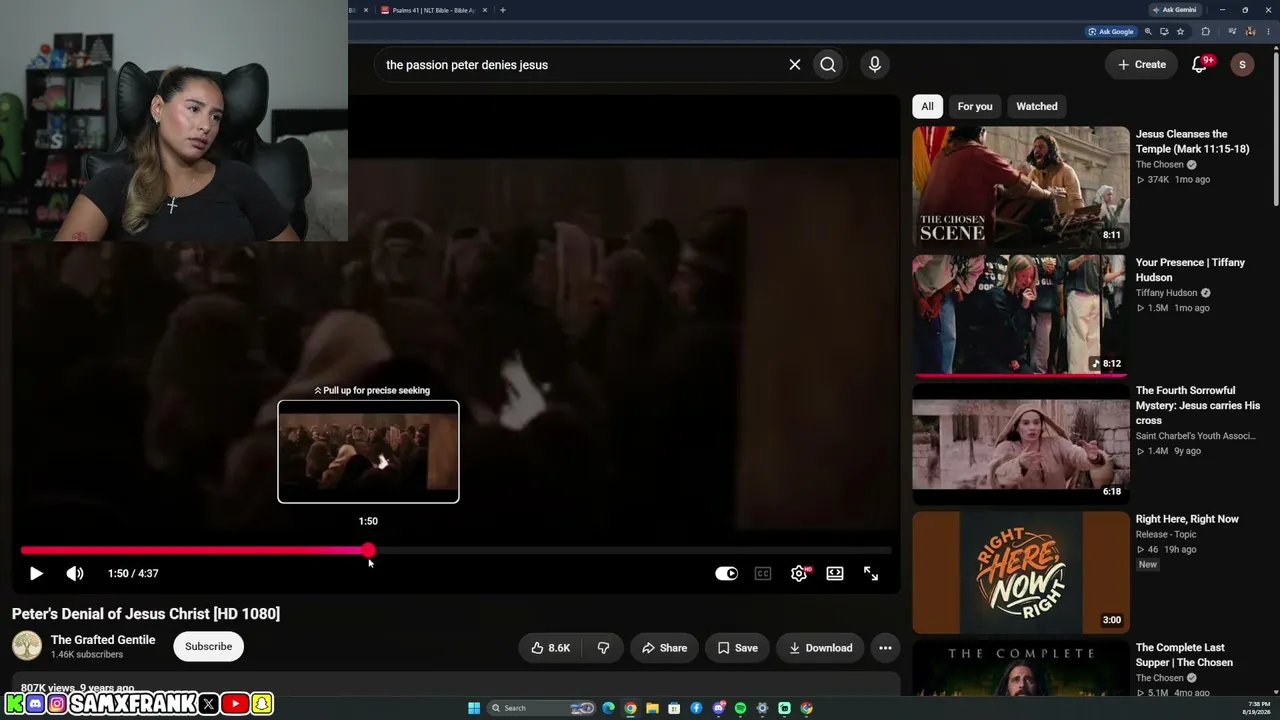This screenshot has height=720, width=1280.
Task: Download the video
Action: [x=820, y=648]
